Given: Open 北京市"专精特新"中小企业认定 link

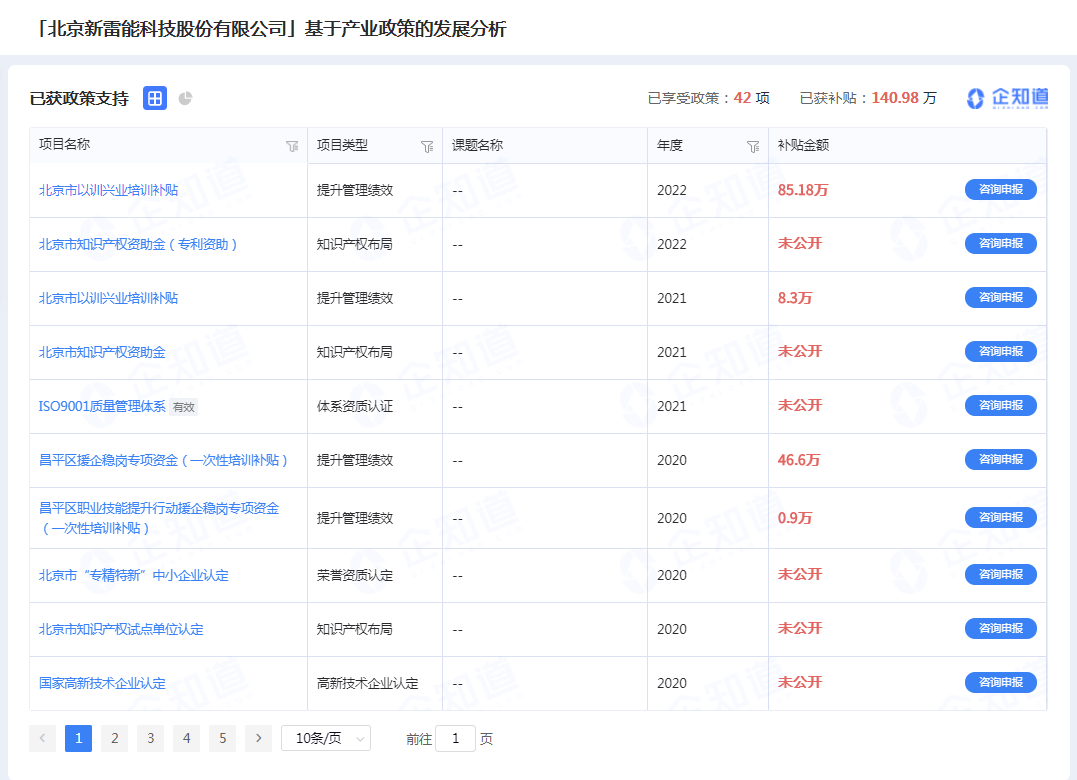Looking at the screenshot, I should 134,575.
